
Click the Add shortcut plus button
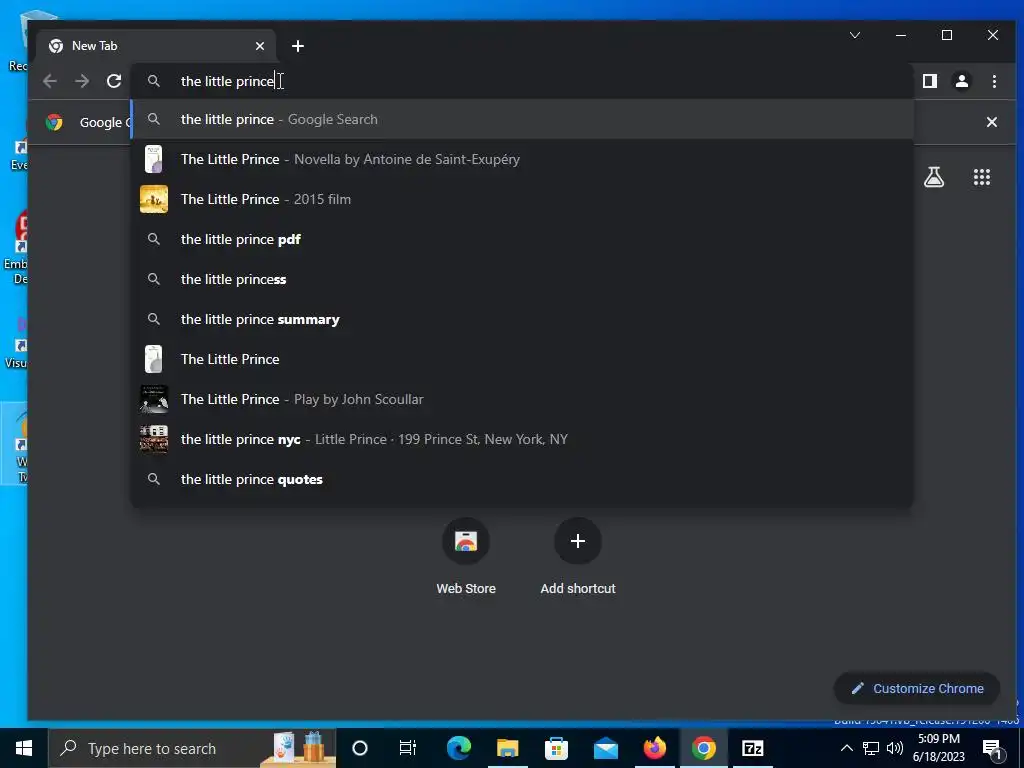pyautogui.click(x=578, y=541)
